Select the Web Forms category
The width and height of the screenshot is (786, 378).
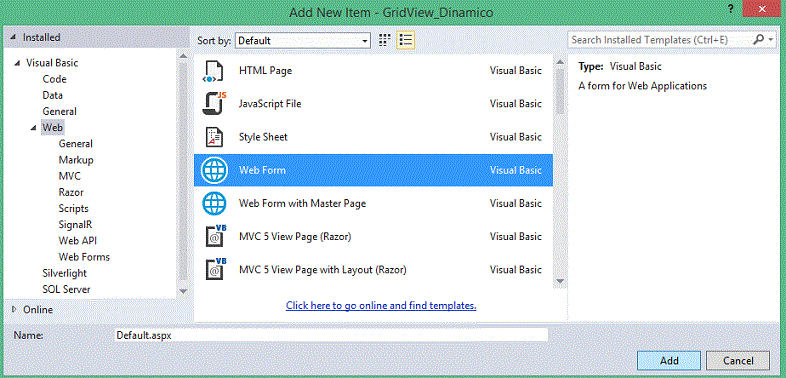(x=84, y=257)
